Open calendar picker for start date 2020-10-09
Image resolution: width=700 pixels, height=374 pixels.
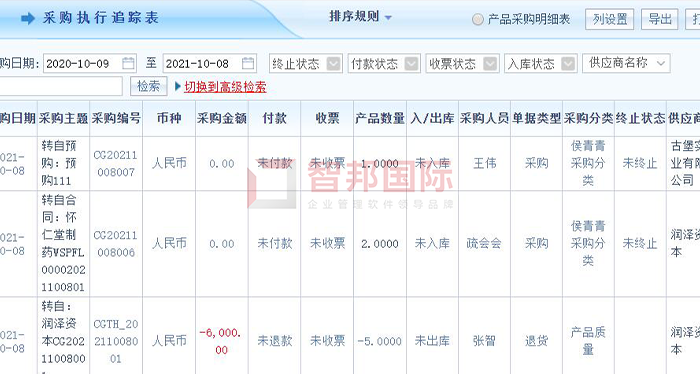128,63
